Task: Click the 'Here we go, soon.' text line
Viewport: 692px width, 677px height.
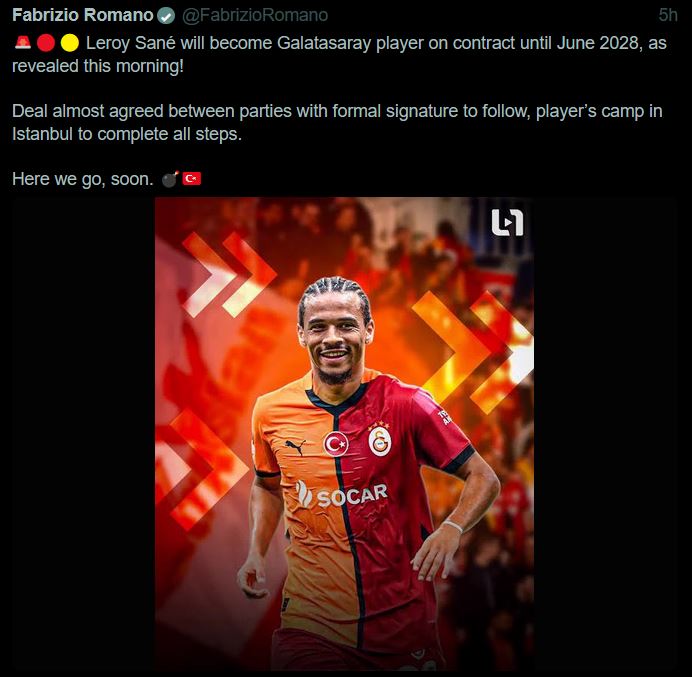Action: [x=83, y=179]
